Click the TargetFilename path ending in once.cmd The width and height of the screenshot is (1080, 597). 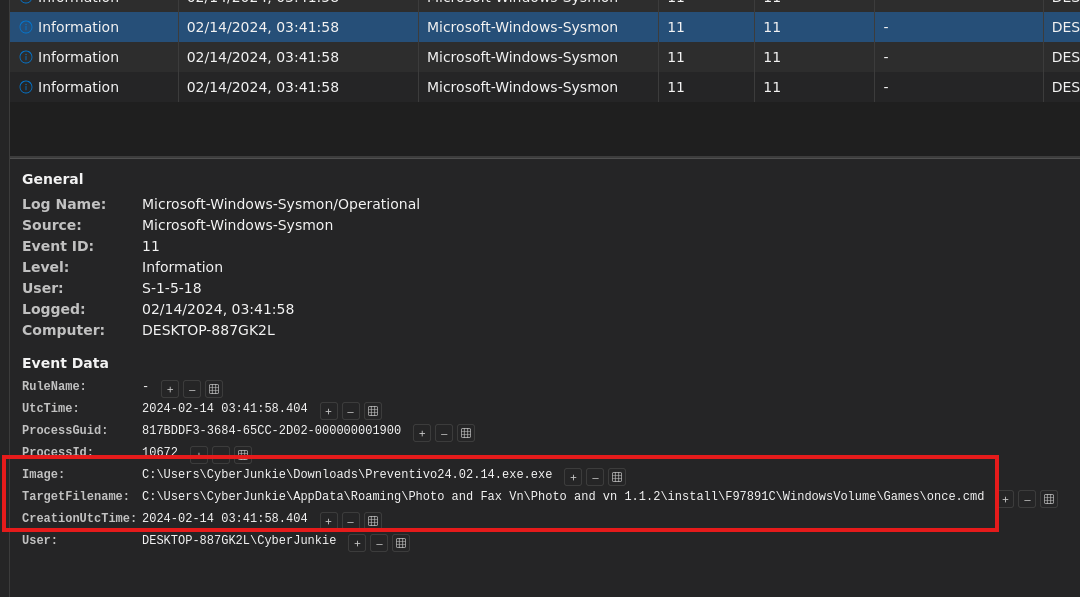[563, 496]
